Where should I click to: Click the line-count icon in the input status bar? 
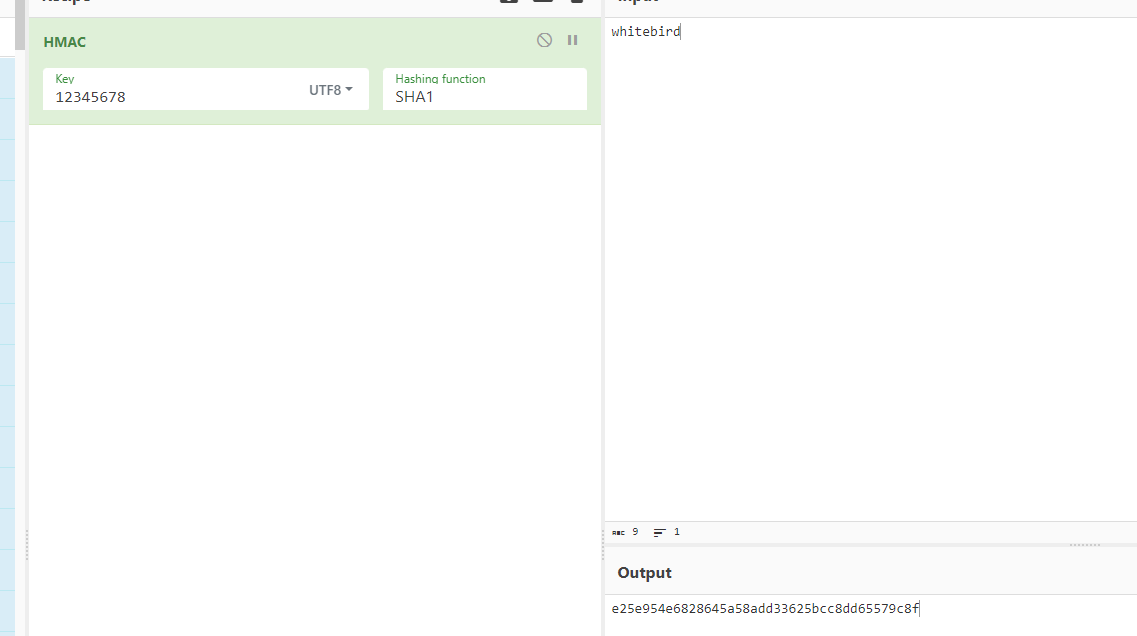point(659,532)
